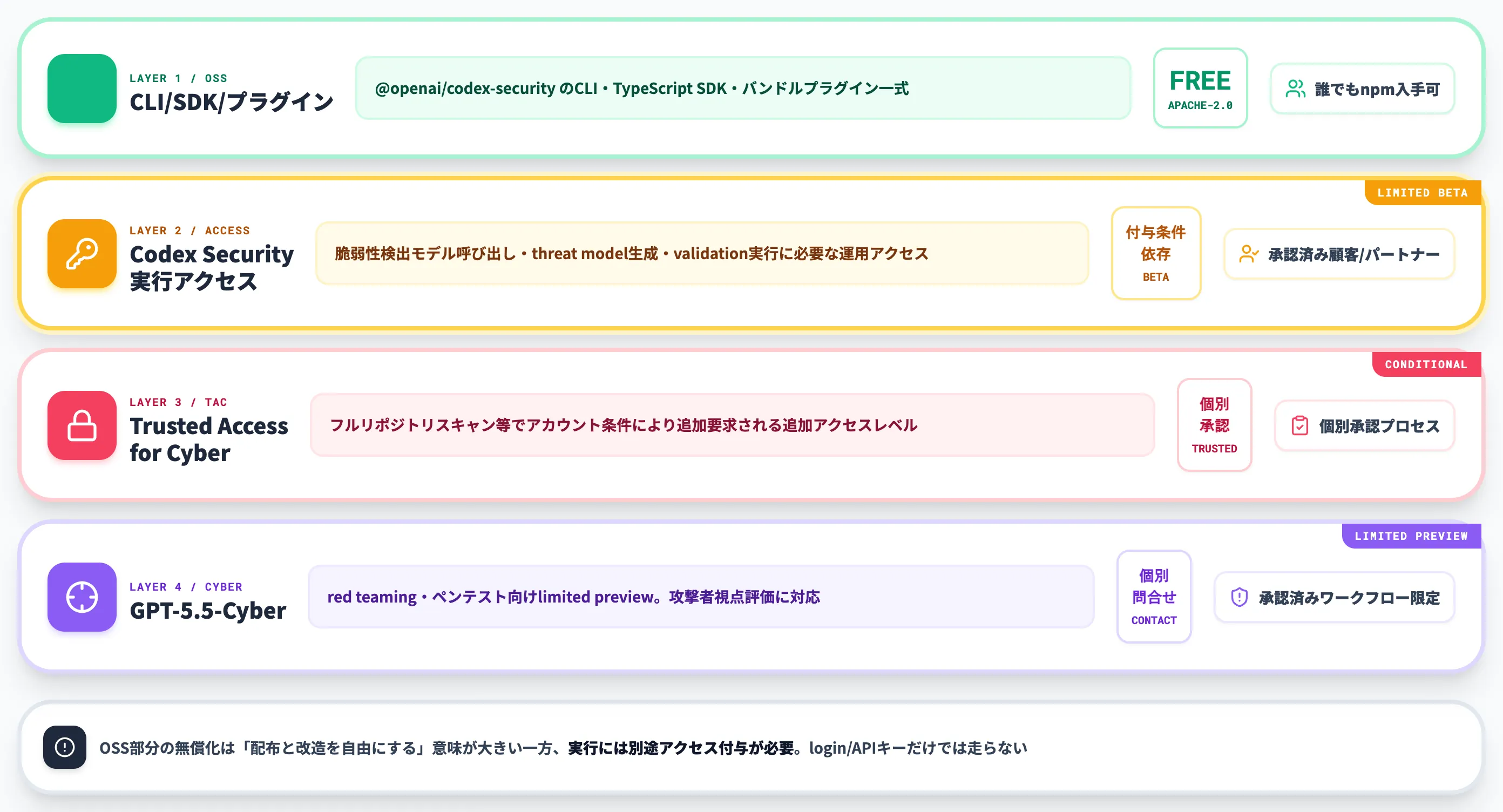The height and width of the screenshot is (812, 1503).
Task: Click the 個別承認プロセス pill text
Action: [1379, 427]
